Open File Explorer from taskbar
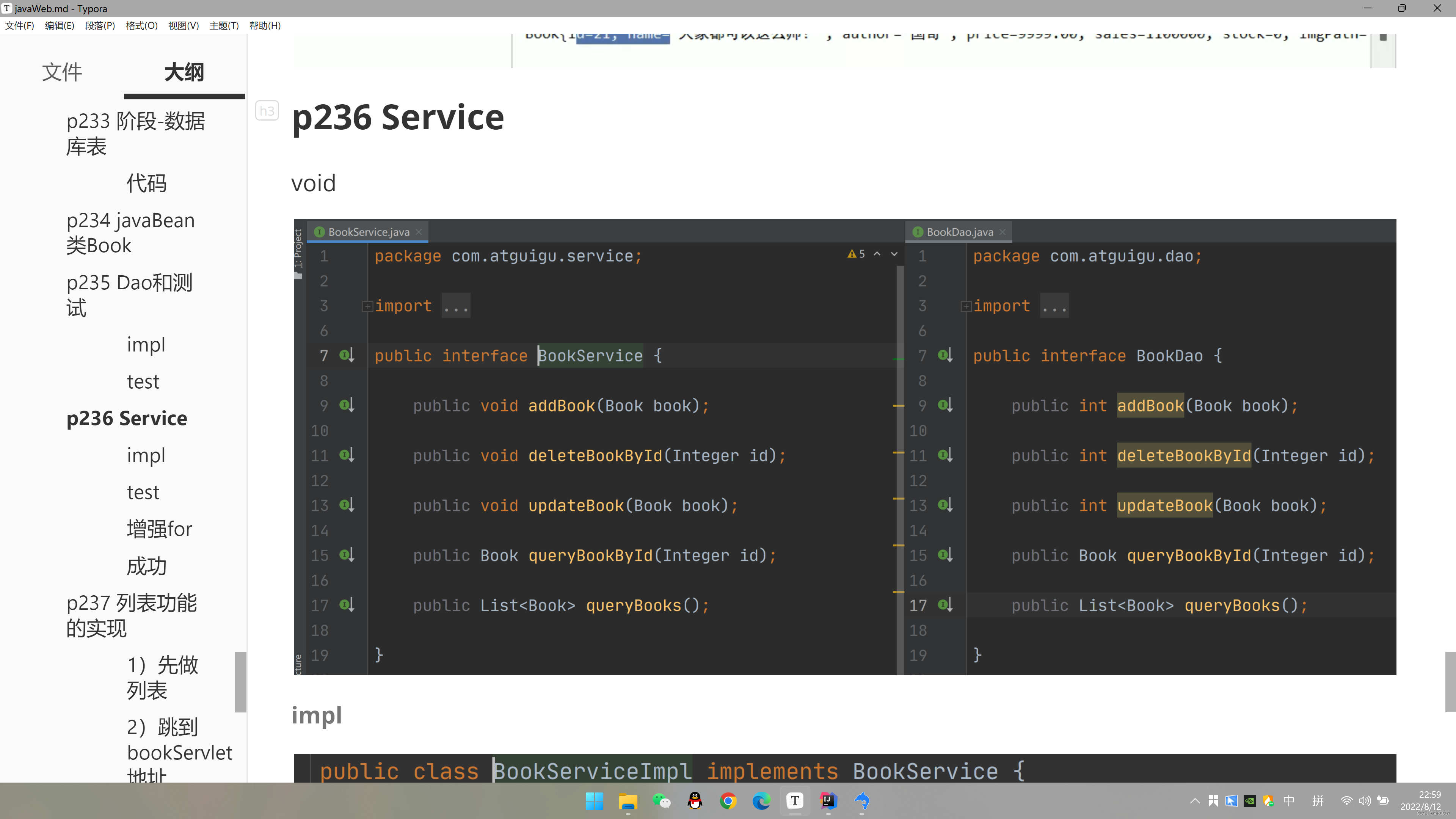Screen dimensions: 1456x819 point(628,801)
